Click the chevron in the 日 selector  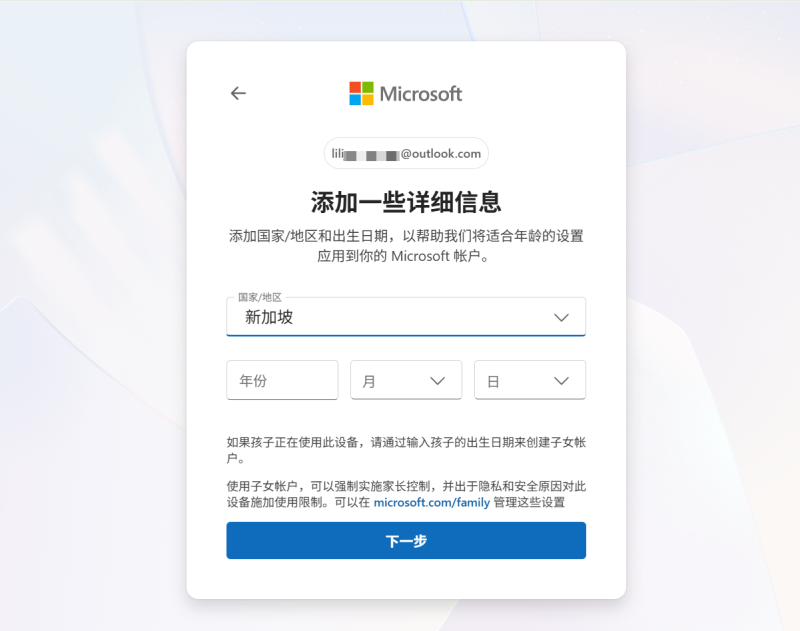[x=561, y=381]
